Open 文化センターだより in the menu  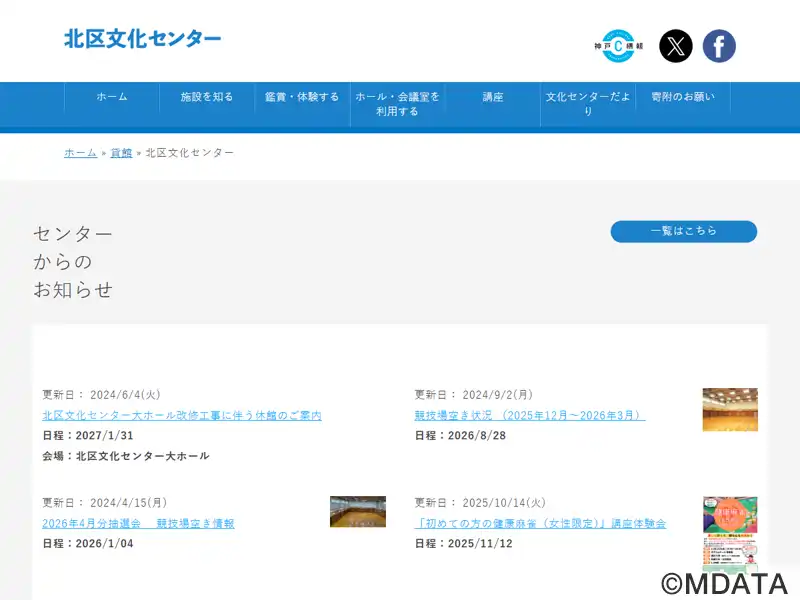pyautogui.click(x=588, y=104)
